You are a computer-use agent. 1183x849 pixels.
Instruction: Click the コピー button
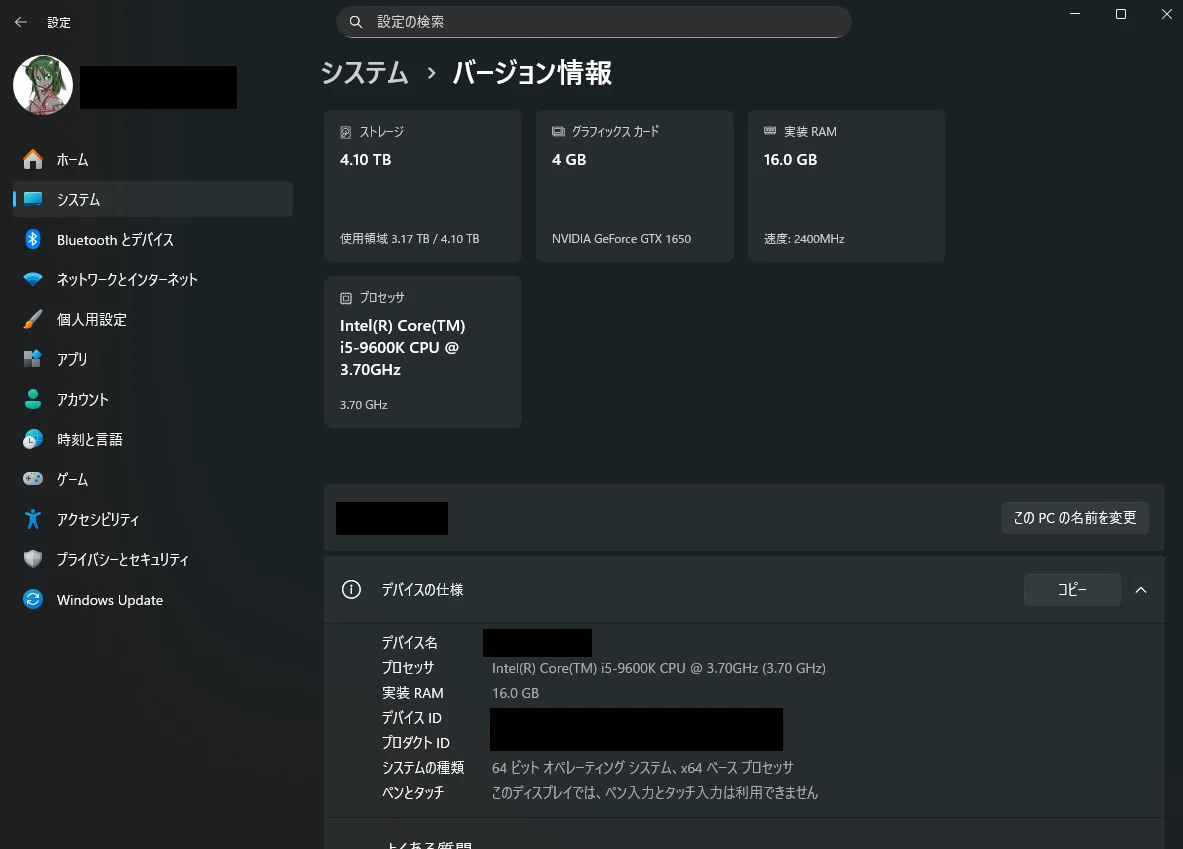tap(1072, 589)
